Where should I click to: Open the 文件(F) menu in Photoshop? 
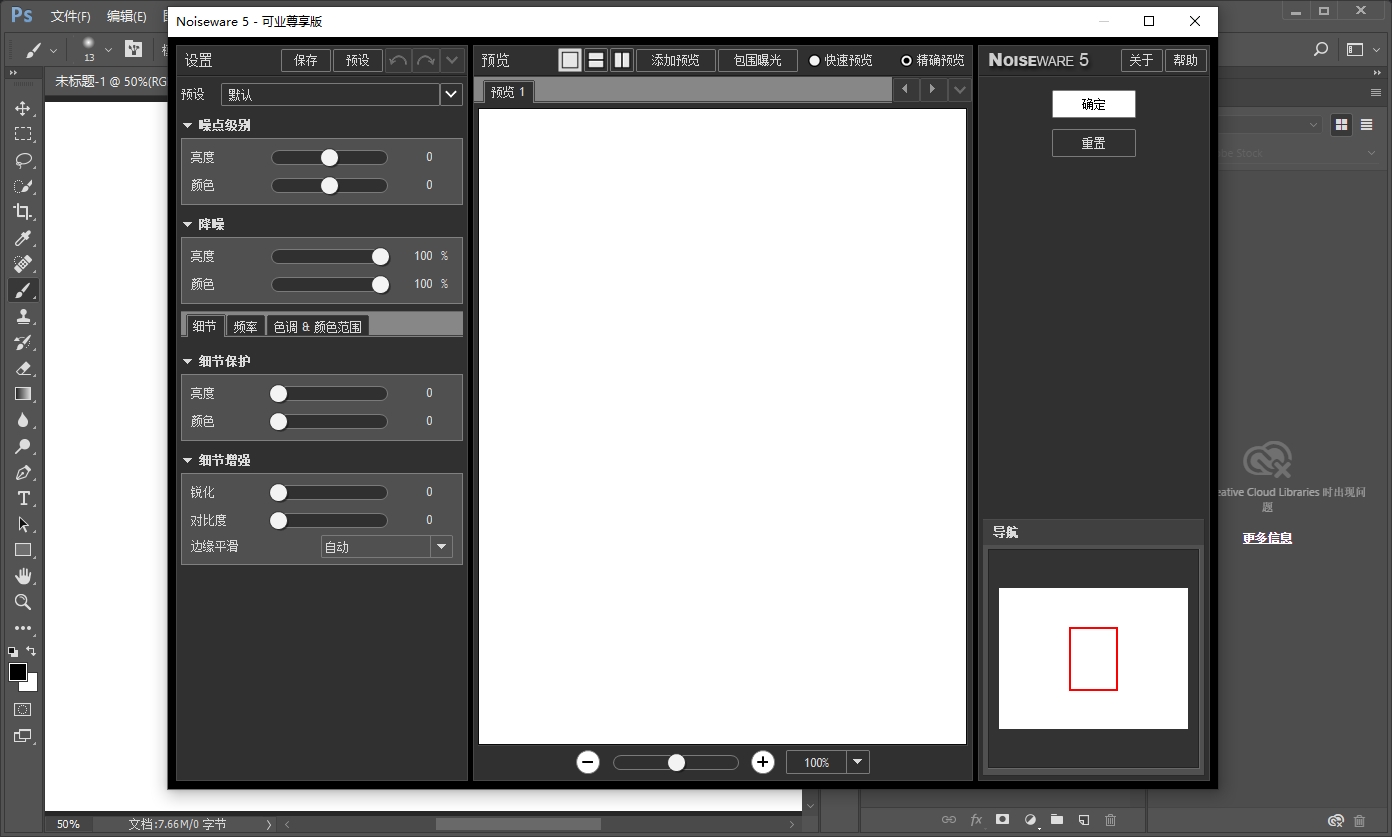70,16
